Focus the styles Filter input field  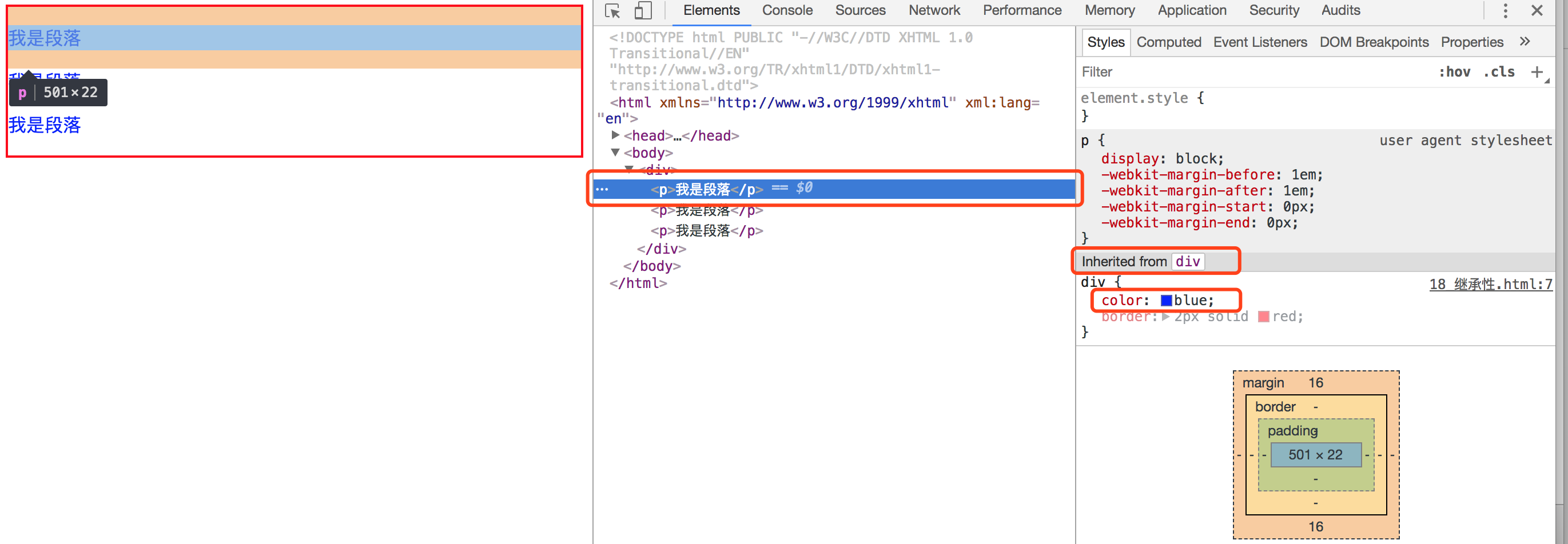coord(1254,72)
